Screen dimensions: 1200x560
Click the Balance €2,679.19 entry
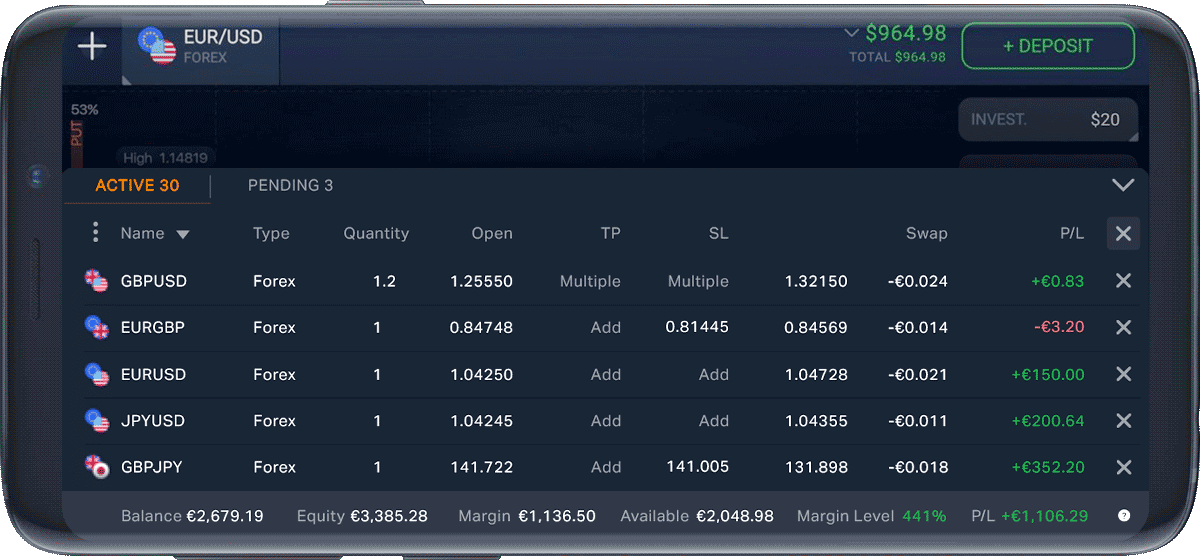(x=192, y=516)
